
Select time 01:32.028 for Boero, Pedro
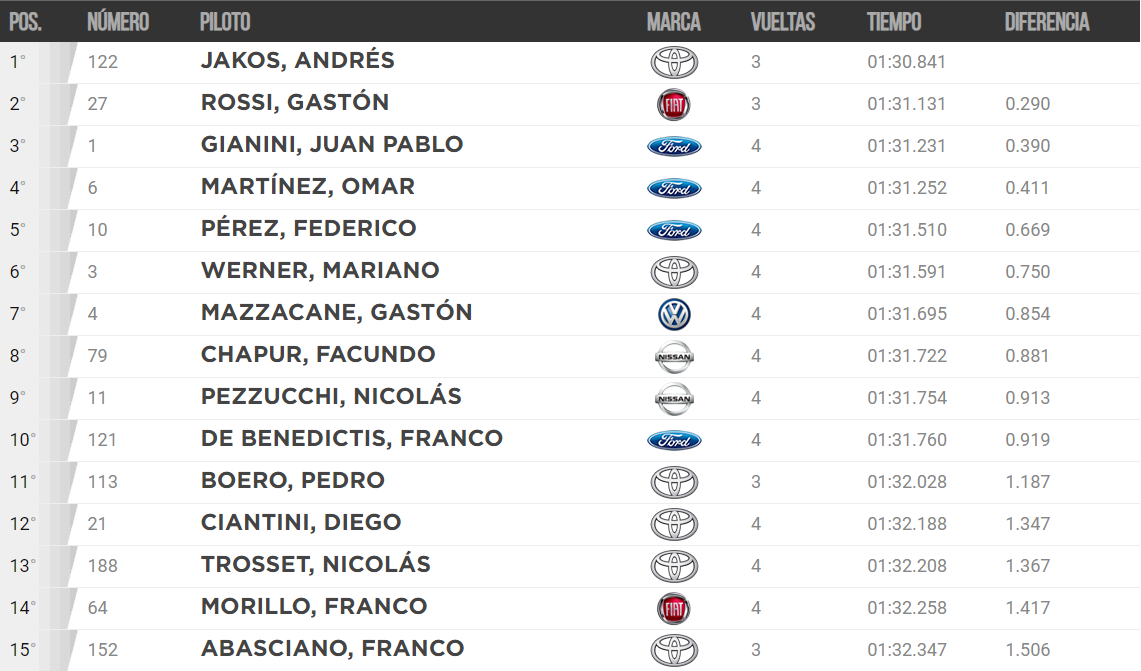point(907,482)
